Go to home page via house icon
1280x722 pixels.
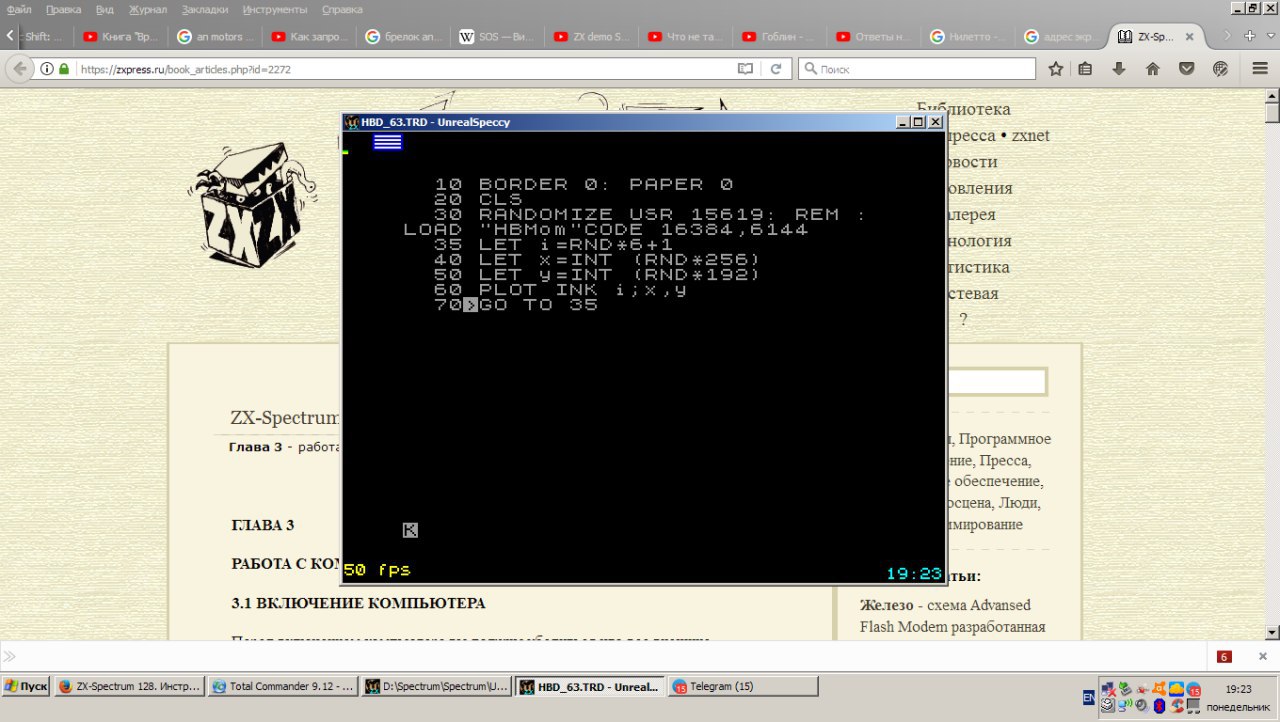[1152, 69]
